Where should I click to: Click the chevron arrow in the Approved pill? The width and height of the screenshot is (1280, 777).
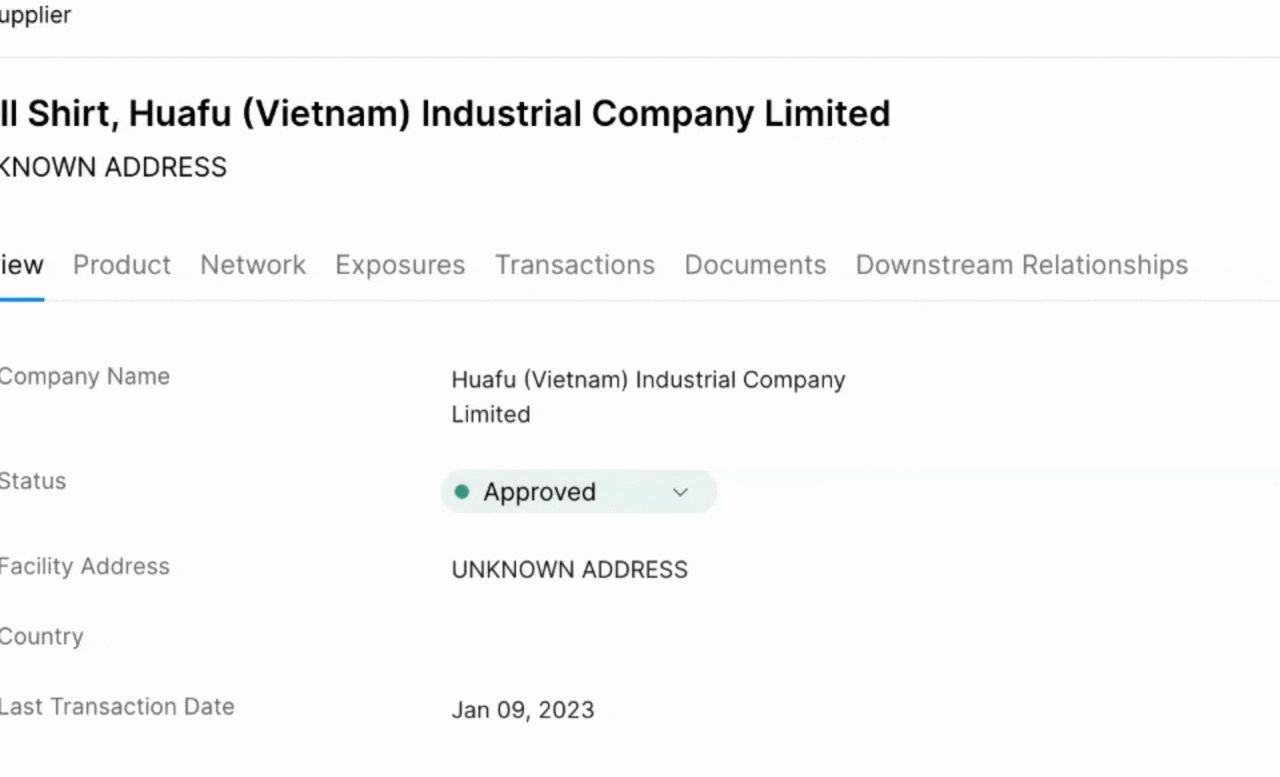(680, 492)
